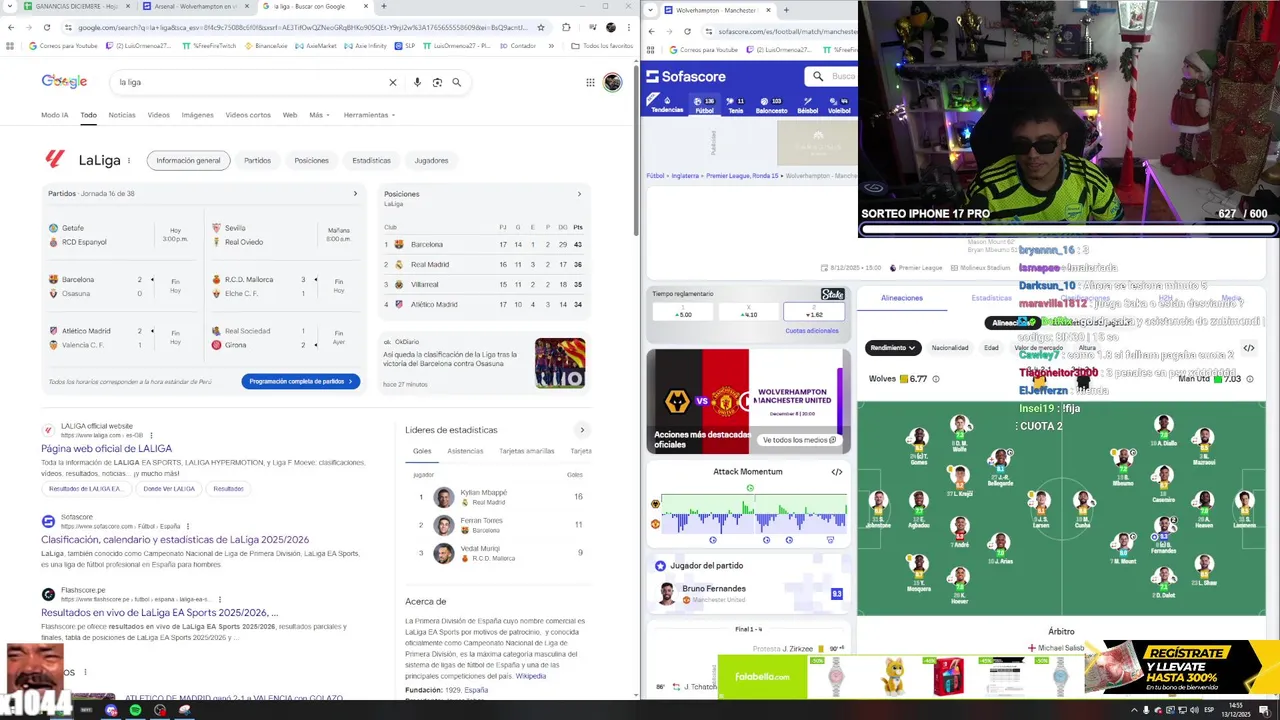Select the Jugadores chip
Image resolution: width=1280 pixels, height=720 pixels.
click(431, 160)
